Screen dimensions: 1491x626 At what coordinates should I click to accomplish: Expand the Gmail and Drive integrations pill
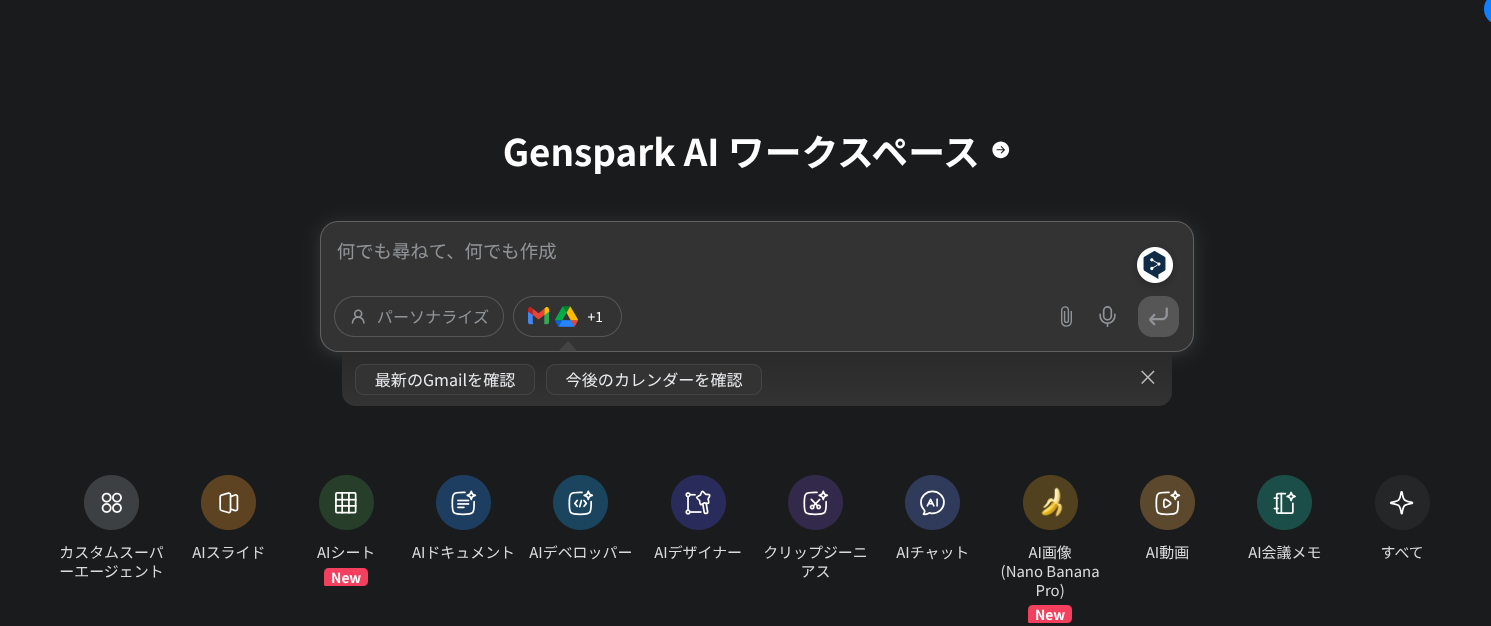(567, 317)
